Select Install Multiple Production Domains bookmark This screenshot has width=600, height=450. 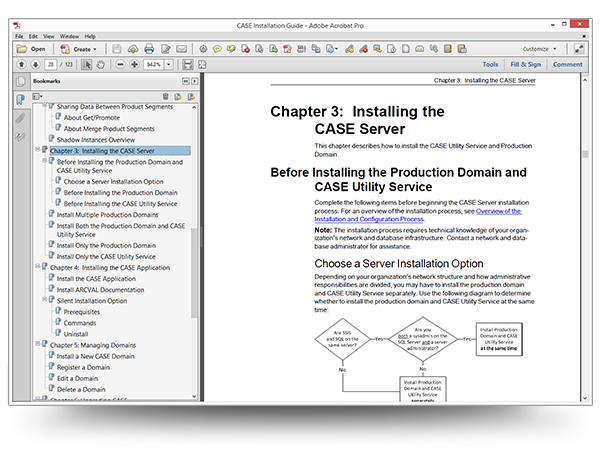108,215
